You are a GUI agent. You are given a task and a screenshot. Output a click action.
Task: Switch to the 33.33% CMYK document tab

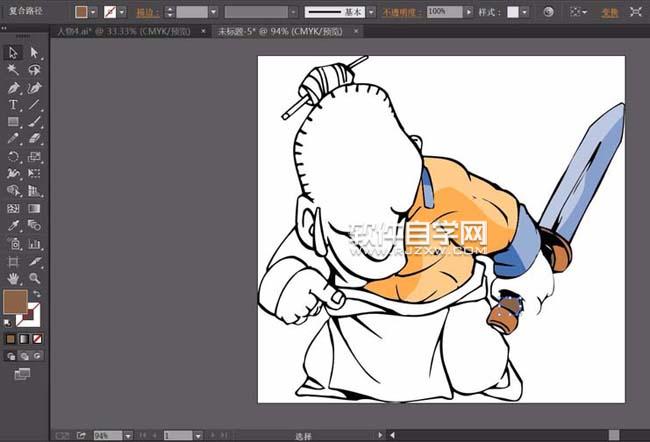124,32
